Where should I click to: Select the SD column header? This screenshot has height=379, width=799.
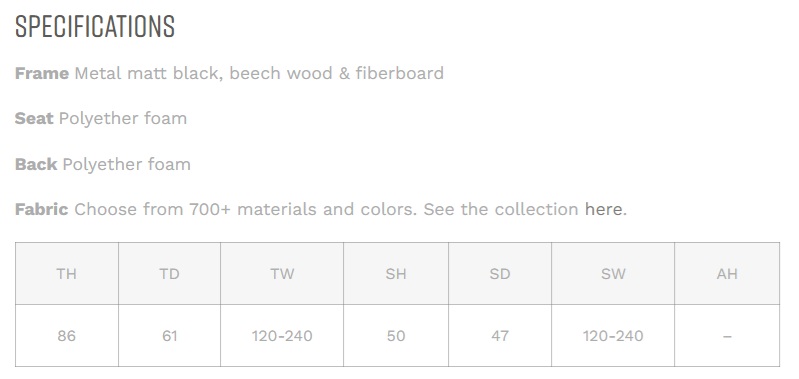pos(500,274)
